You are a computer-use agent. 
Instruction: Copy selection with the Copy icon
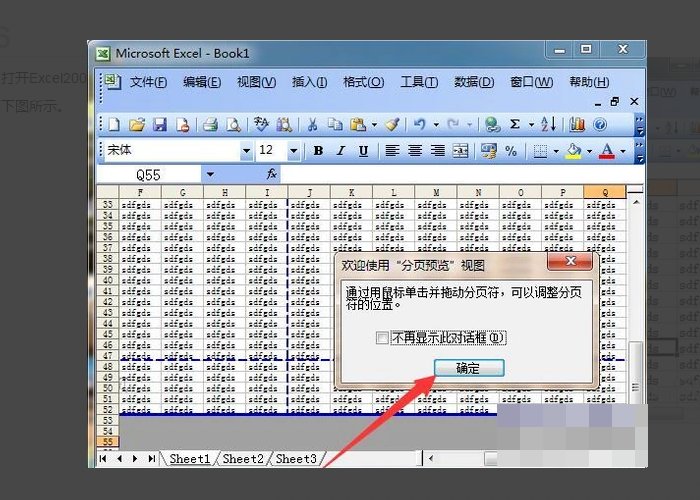tap(335, 125)
